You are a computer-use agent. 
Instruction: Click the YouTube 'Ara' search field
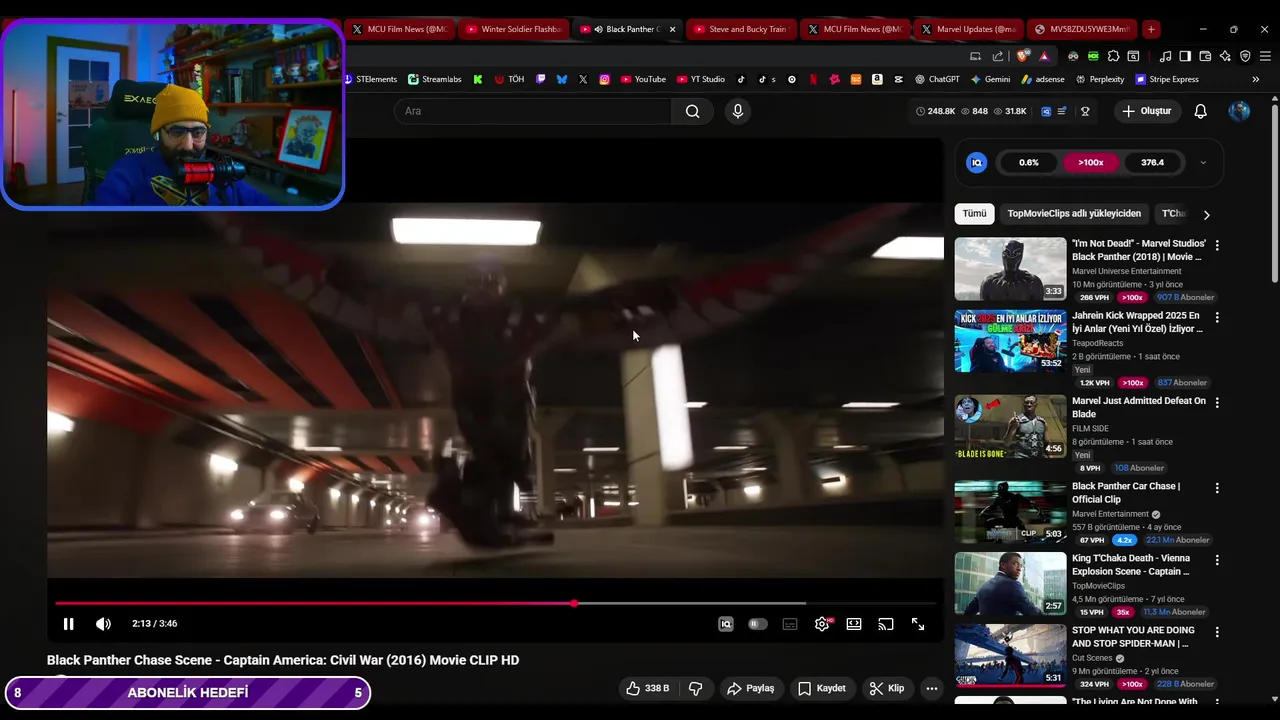533,111
